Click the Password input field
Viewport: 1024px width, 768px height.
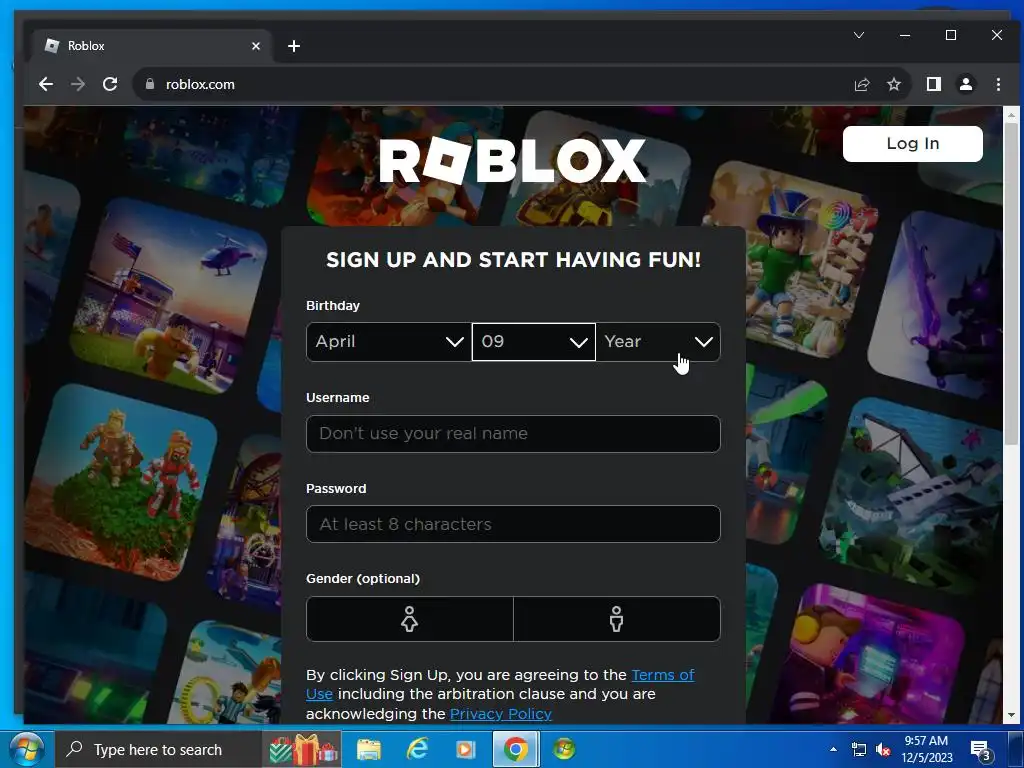tap(513, 524)
